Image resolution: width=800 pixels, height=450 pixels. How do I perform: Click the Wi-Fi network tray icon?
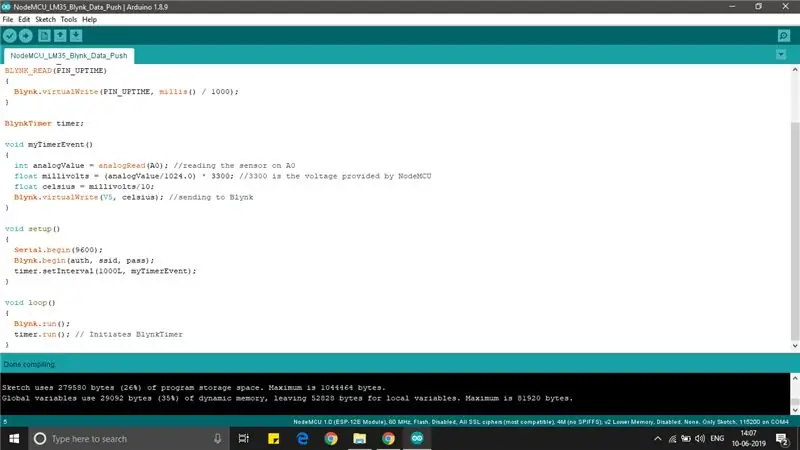[672, 439]
